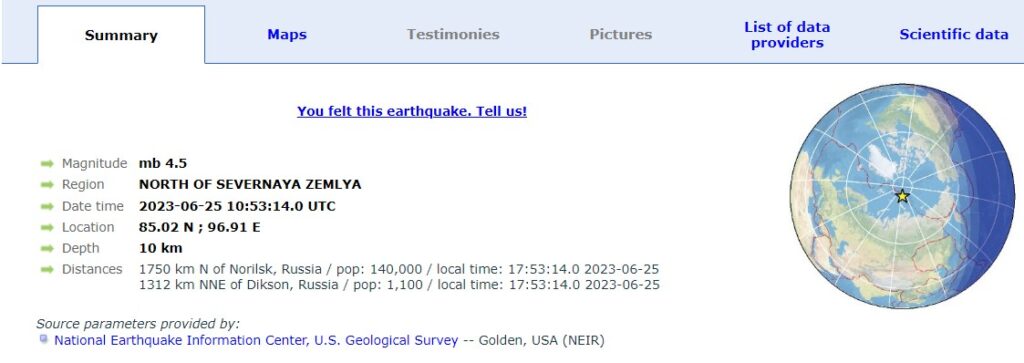Open National Earthquake Information Center link

[x=256, y=340]
